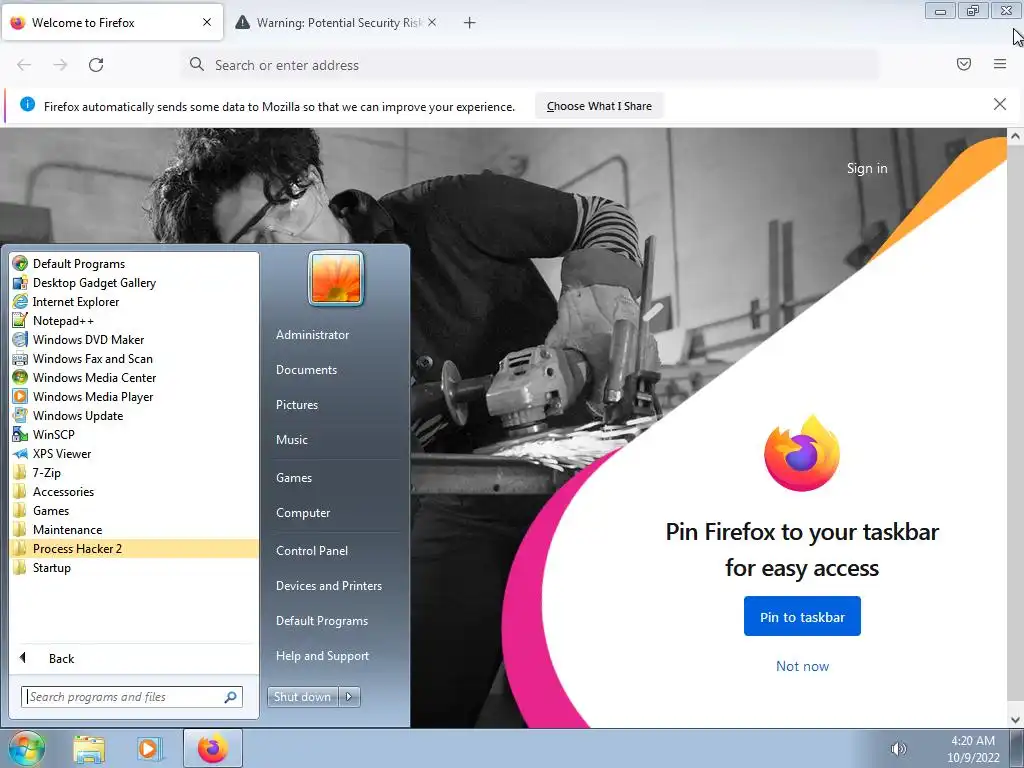Open Windows Explorer from the taskbar
This screenshot has width=1024, height=768.
click(89, 749)
